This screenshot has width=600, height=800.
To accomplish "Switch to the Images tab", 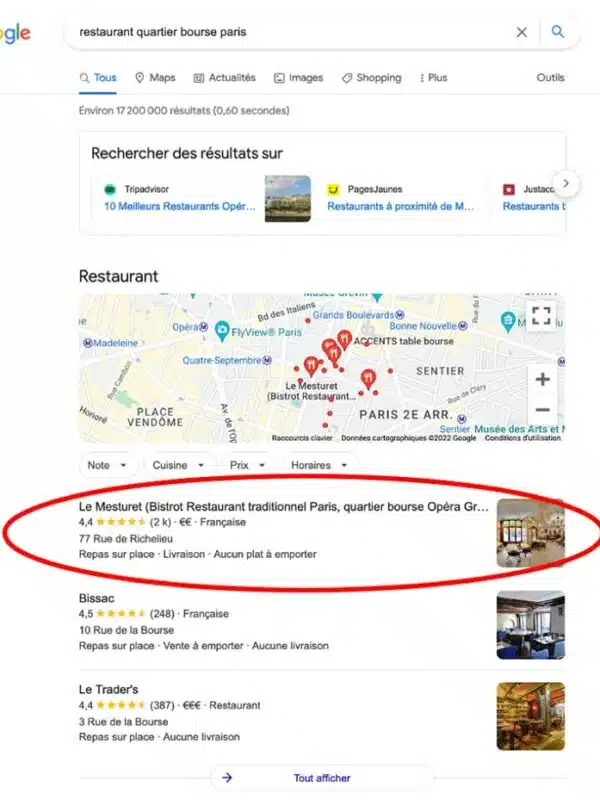I will tap(299, 78).
